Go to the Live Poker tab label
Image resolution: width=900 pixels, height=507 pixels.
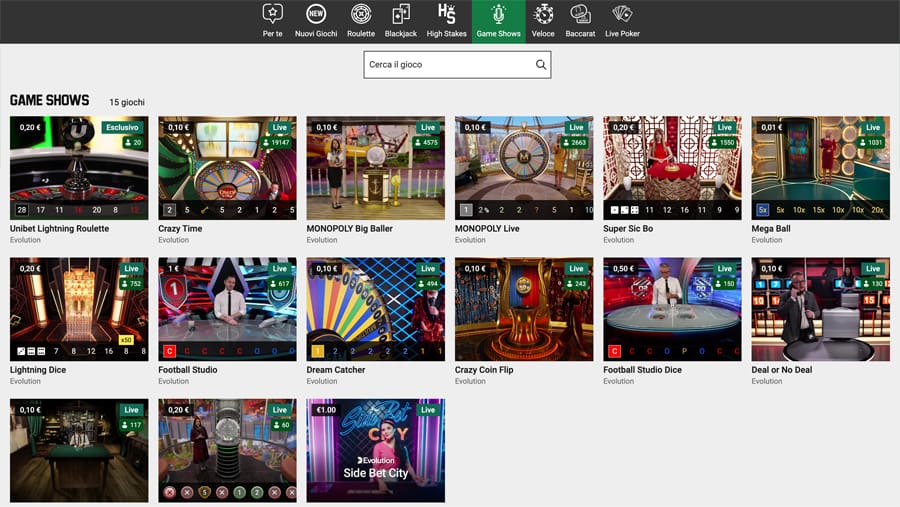click(x=622, y=34)
